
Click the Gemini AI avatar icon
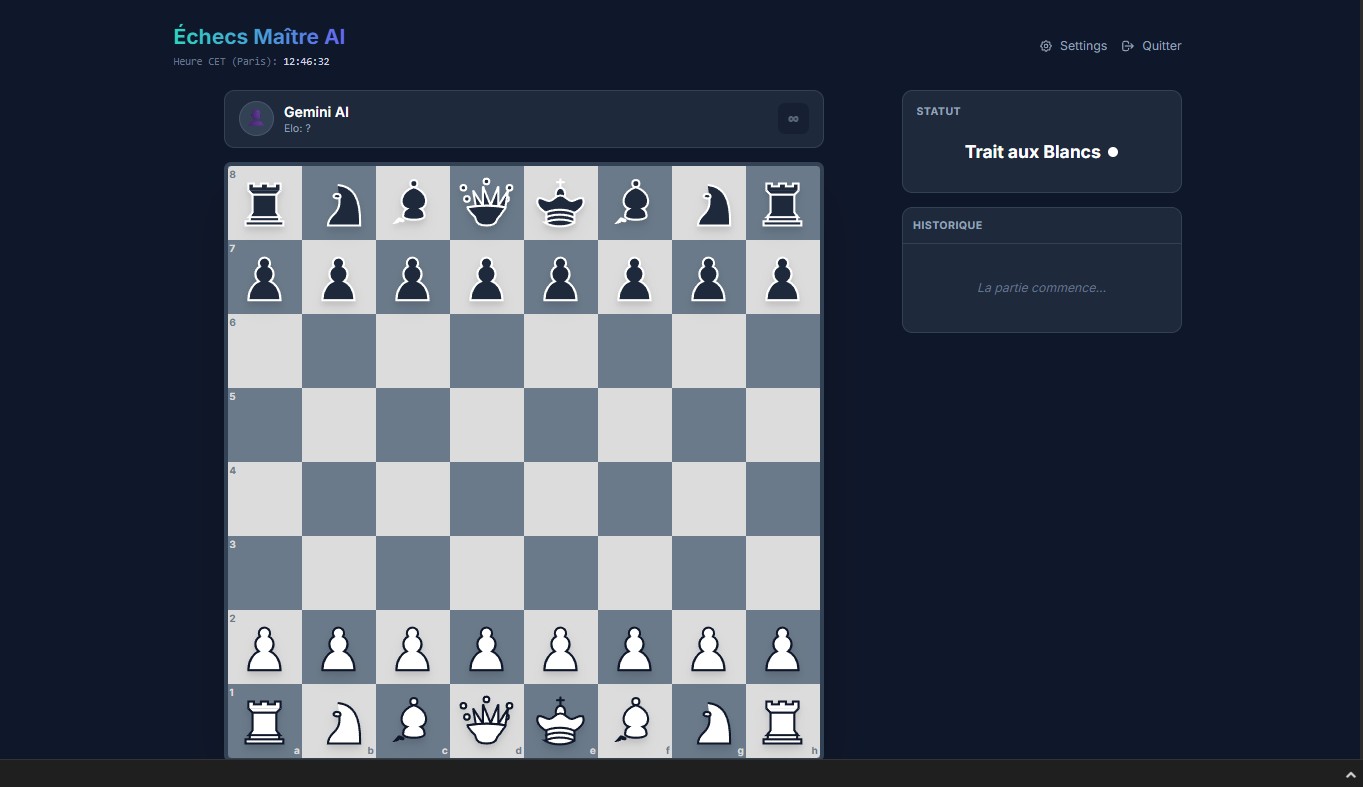(x=257, y=119)
